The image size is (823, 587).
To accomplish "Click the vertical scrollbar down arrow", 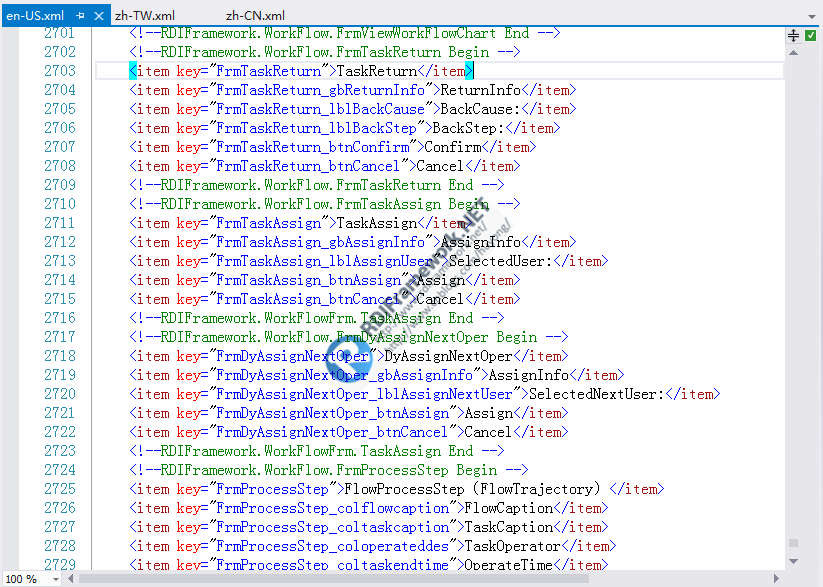I will pyautogui.click(x=794, y=561).
